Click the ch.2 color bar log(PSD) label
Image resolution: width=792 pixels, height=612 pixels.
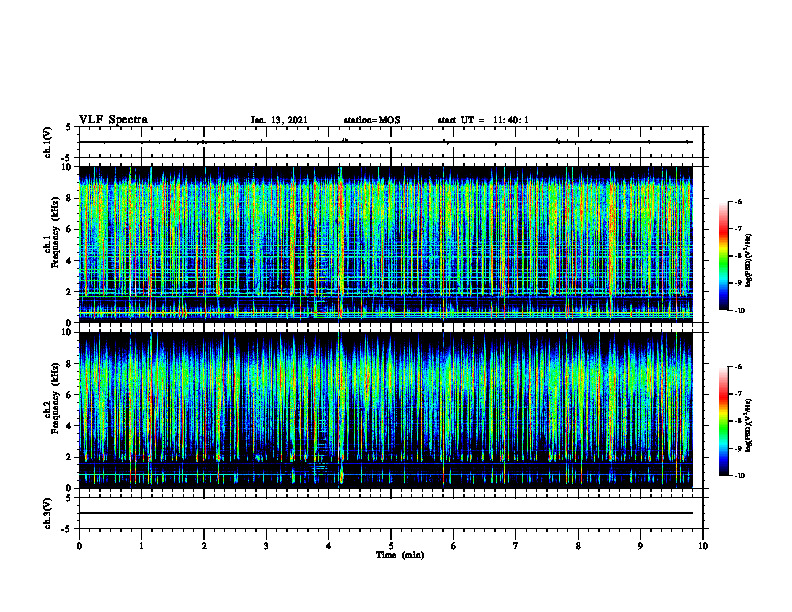pos(748,425)
